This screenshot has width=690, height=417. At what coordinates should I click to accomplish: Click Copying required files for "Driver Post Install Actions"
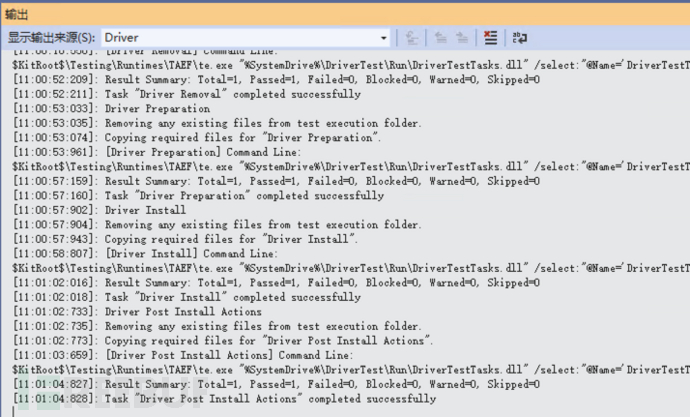pyautogui.click(x=223, y=341)
